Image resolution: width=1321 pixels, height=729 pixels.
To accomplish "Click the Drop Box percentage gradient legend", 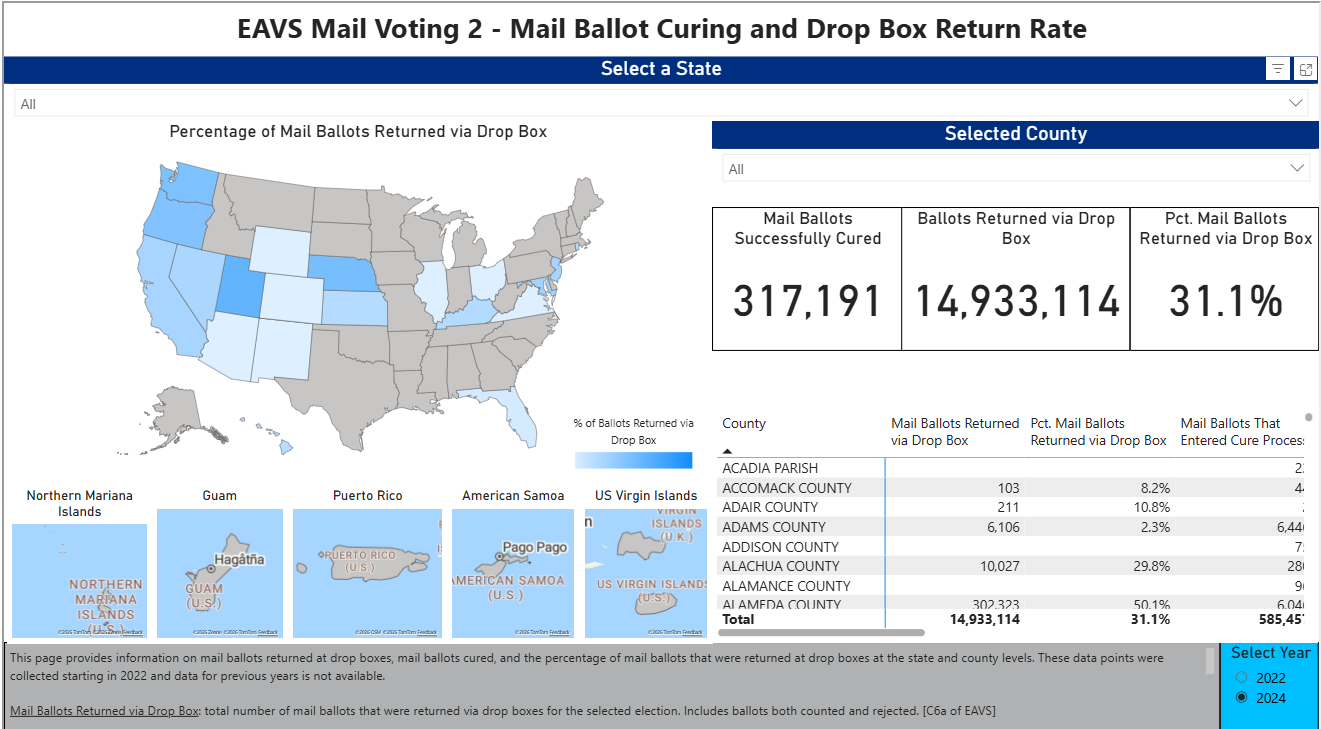I will 632,459.
